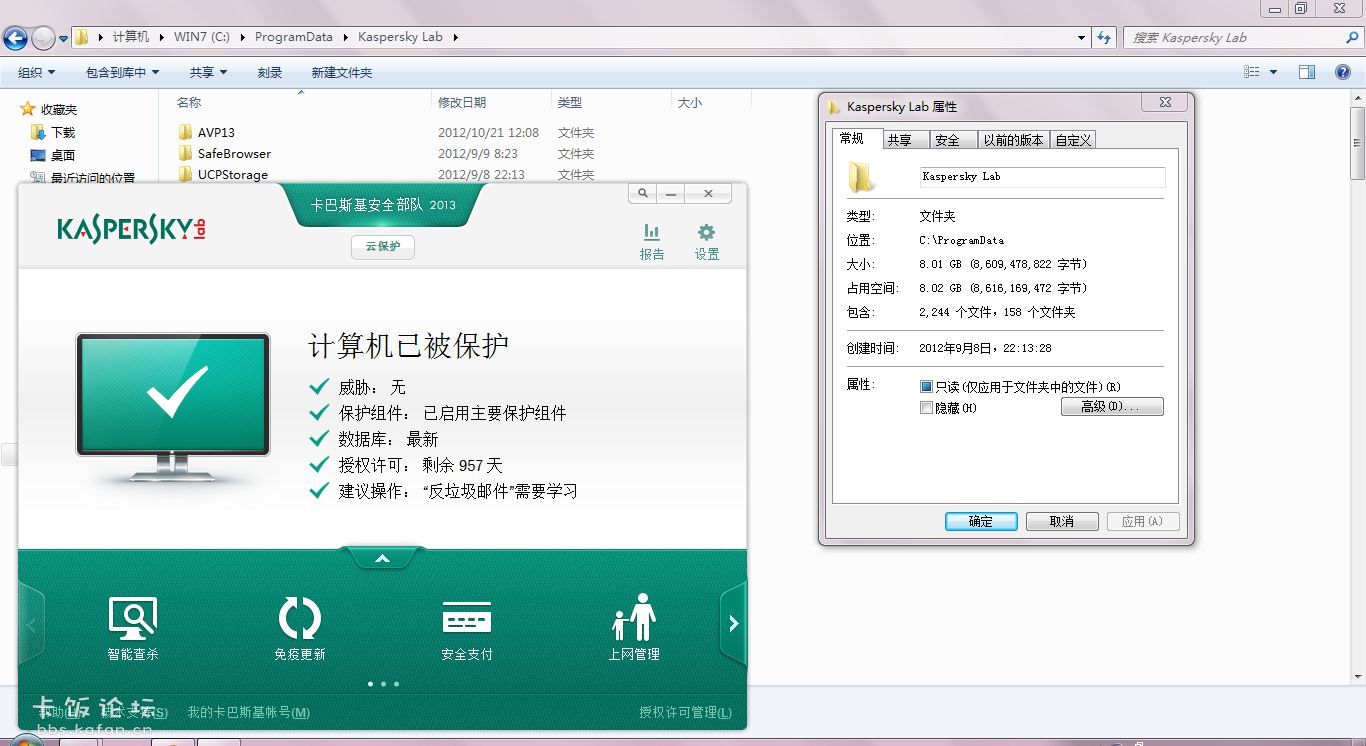
Task: Click the folder icon in the Properties dialog
Action: (862, 176)
